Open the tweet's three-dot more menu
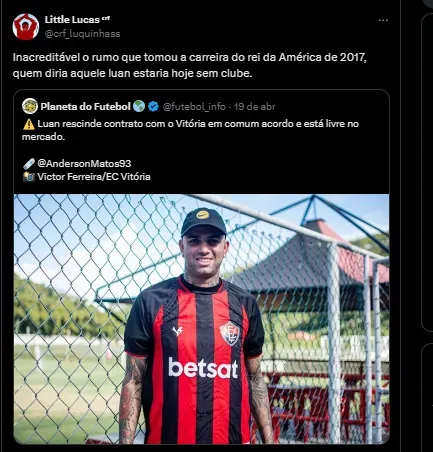The image size is (433, 452). click(x=383, y=20)
